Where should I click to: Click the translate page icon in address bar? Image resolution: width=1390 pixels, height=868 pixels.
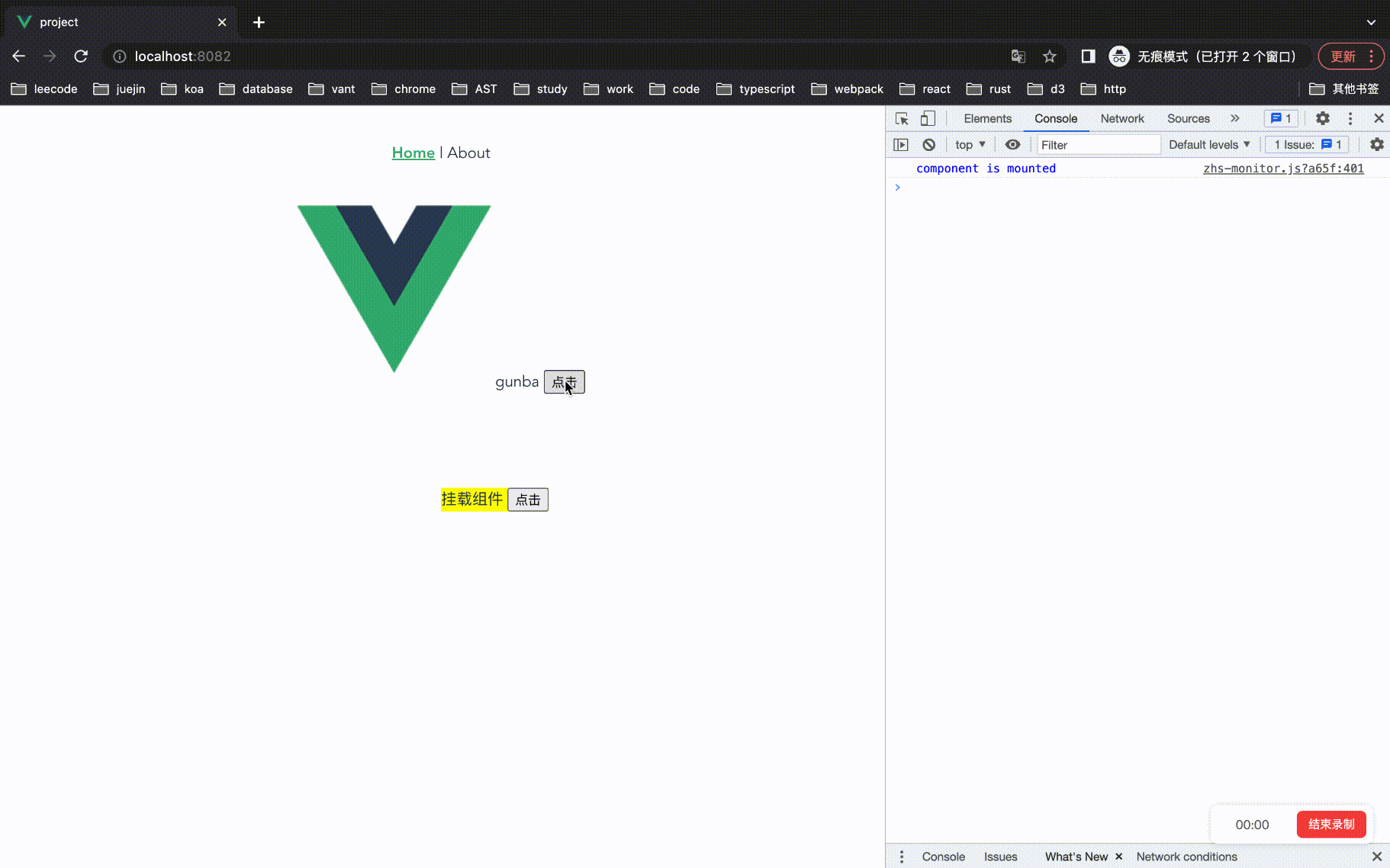click(1018, 56)
